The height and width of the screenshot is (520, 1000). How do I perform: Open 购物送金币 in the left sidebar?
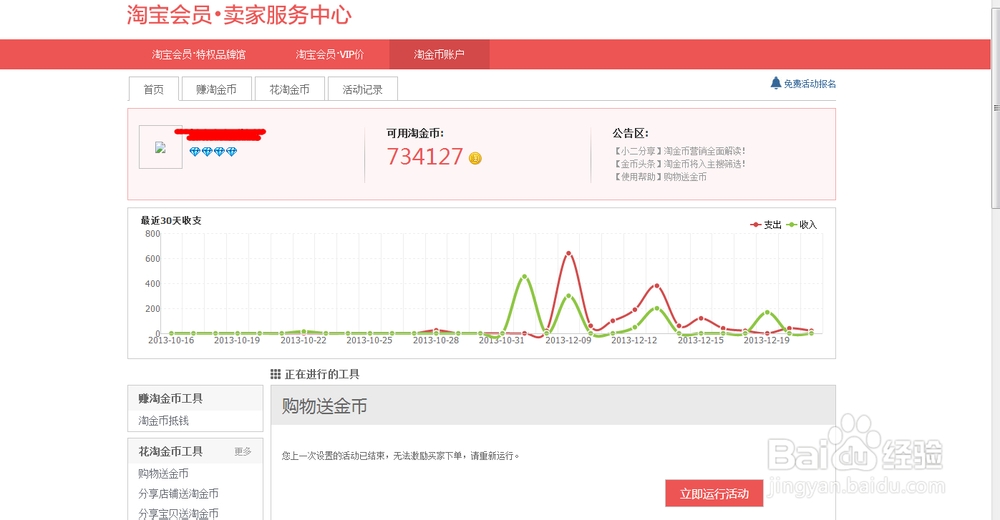(163, 473)
